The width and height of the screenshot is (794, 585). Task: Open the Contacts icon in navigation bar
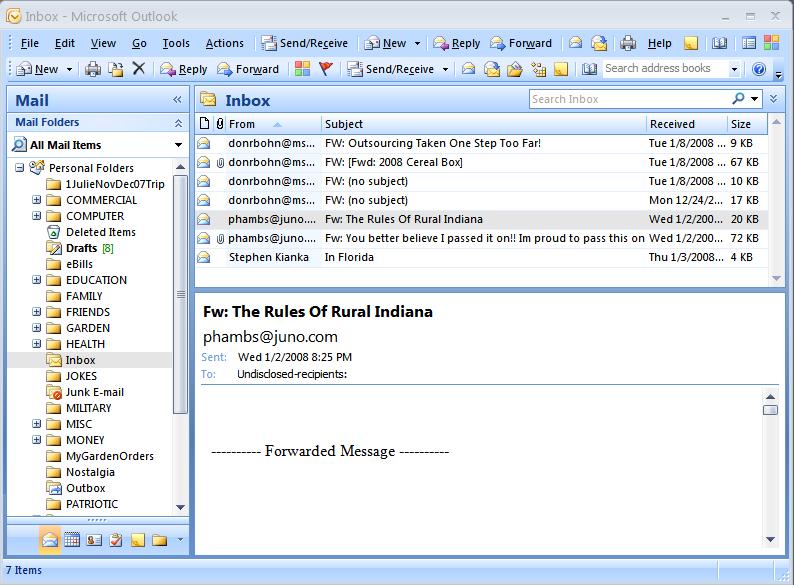tap(94, 540)
